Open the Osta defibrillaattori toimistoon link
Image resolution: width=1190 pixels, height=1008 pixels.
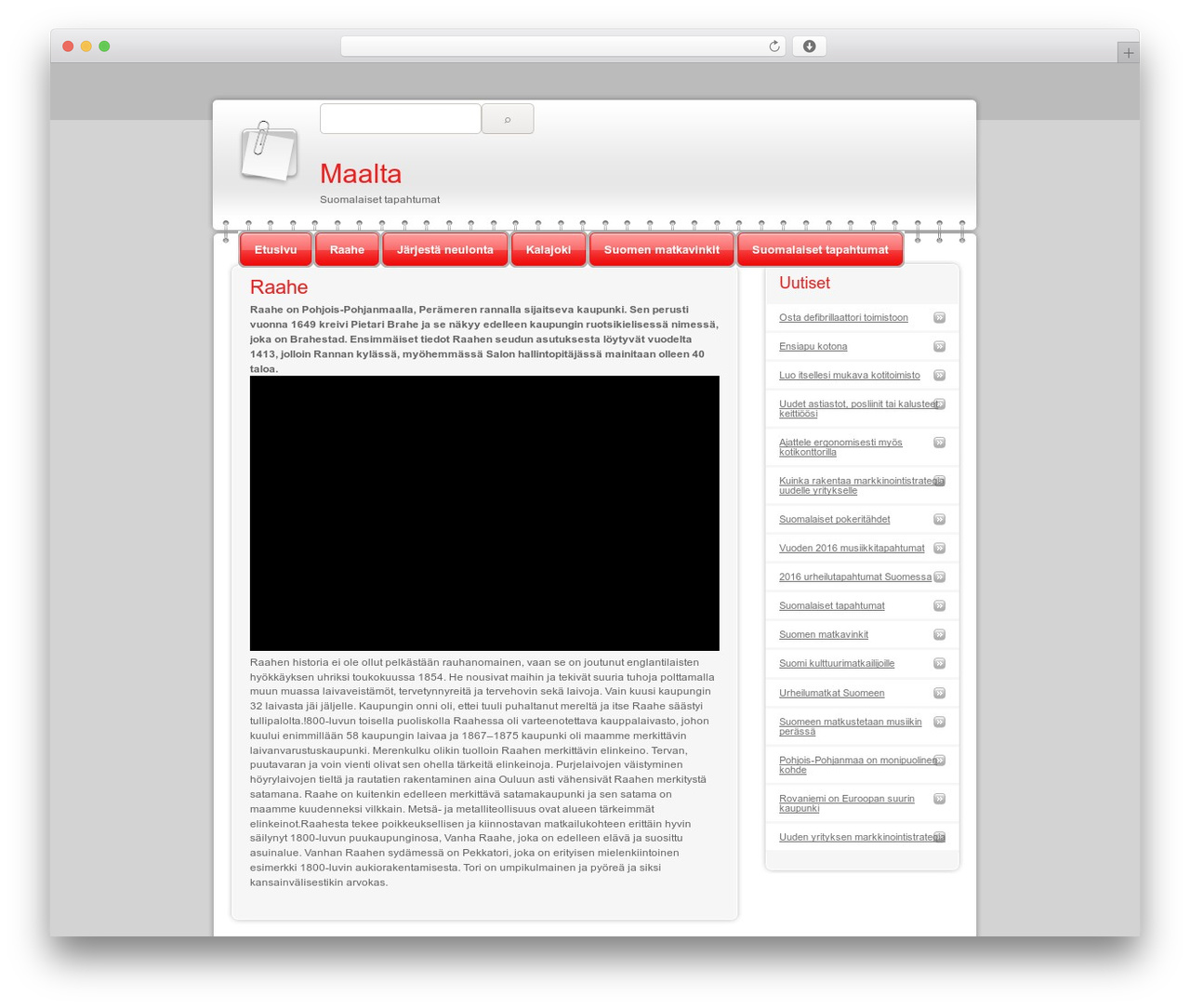click(x=843, y=317)
